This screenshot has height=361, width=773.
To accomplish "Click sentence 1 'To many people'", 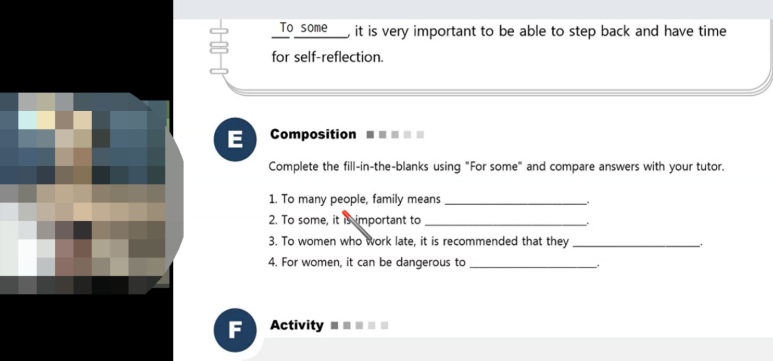I will coord(354,199).
